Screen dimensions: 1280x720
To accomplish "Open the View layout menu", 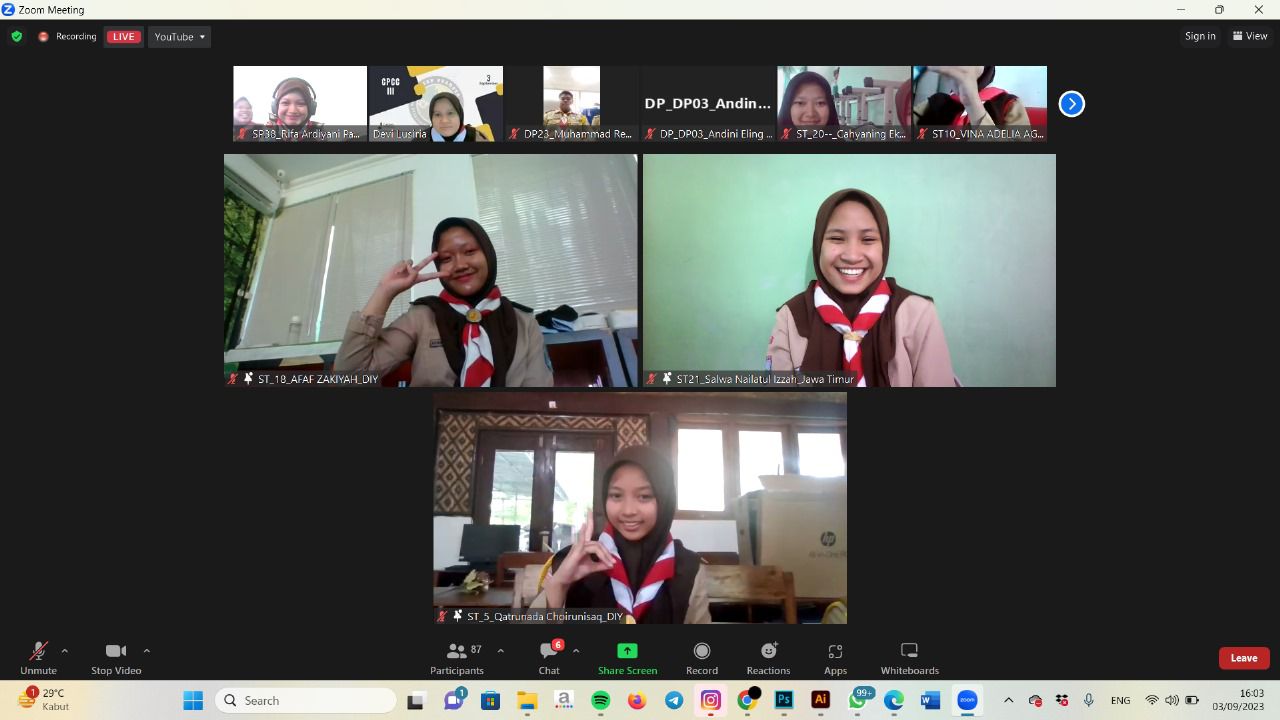I will tap(1250, 36).
